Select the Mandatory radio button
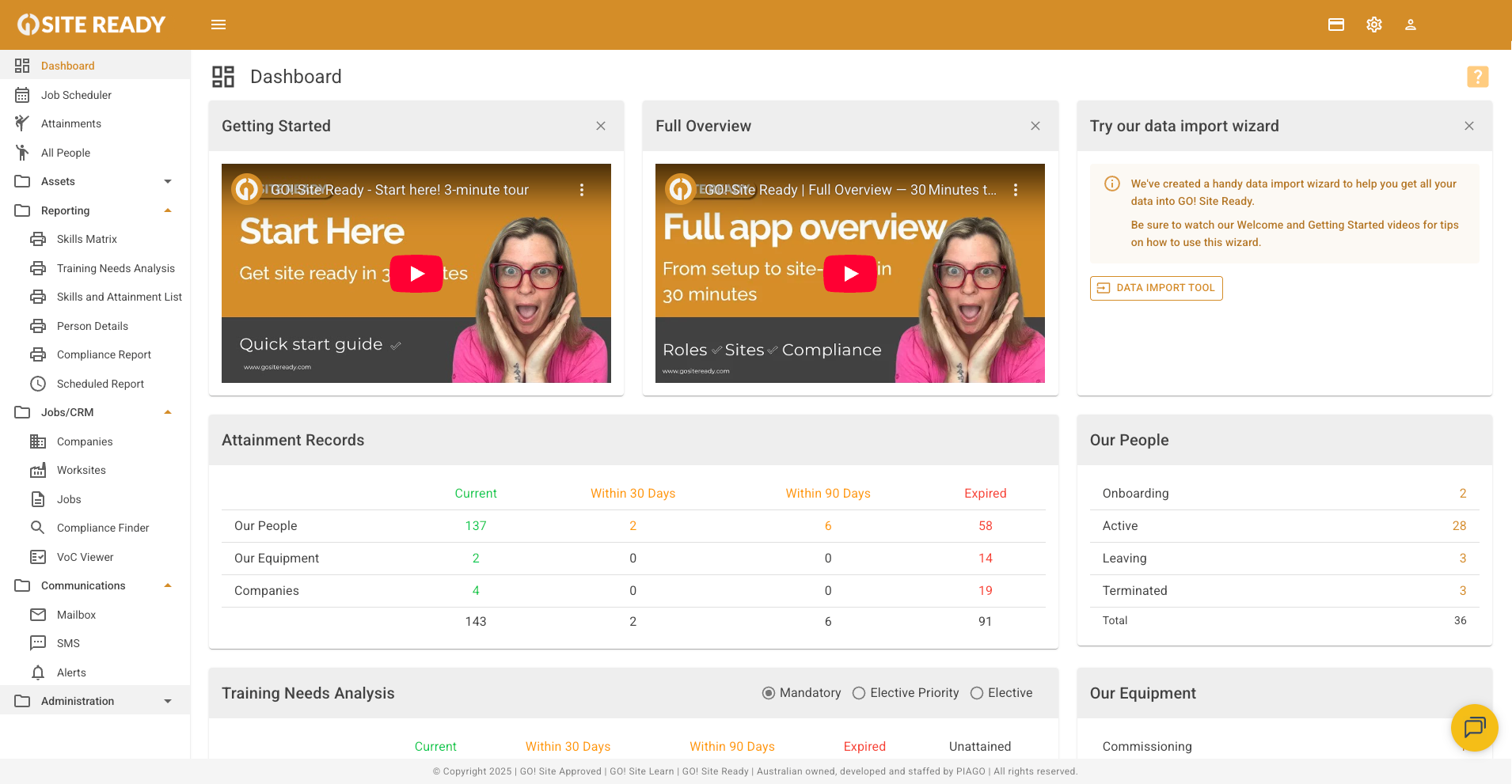The image size is (1512, 784). 769,693
